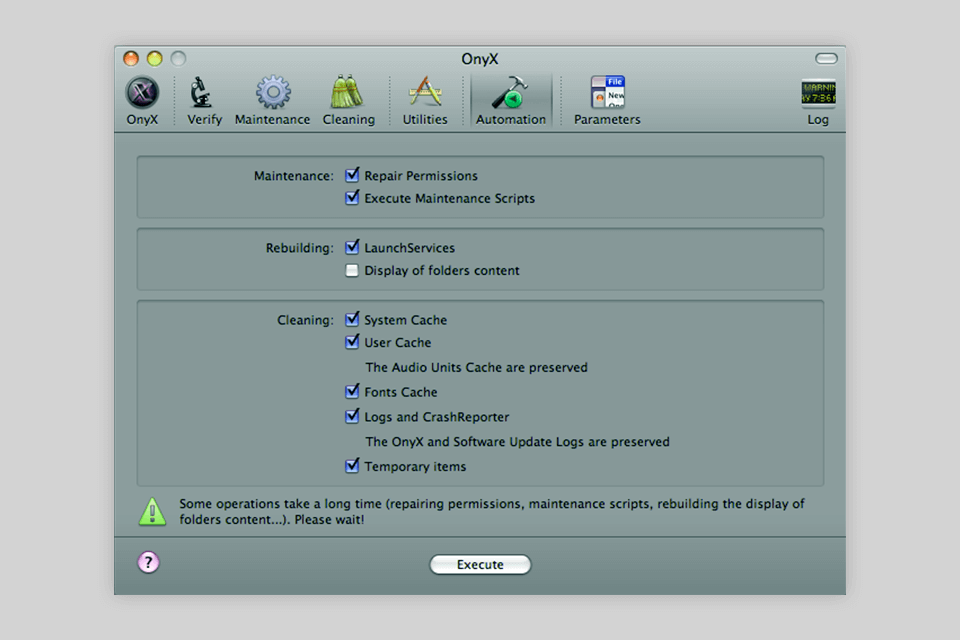The height and width of the screenshot is (640, 960).
Task: Open the Utilities toolbar icon
Action: point(425,92)
